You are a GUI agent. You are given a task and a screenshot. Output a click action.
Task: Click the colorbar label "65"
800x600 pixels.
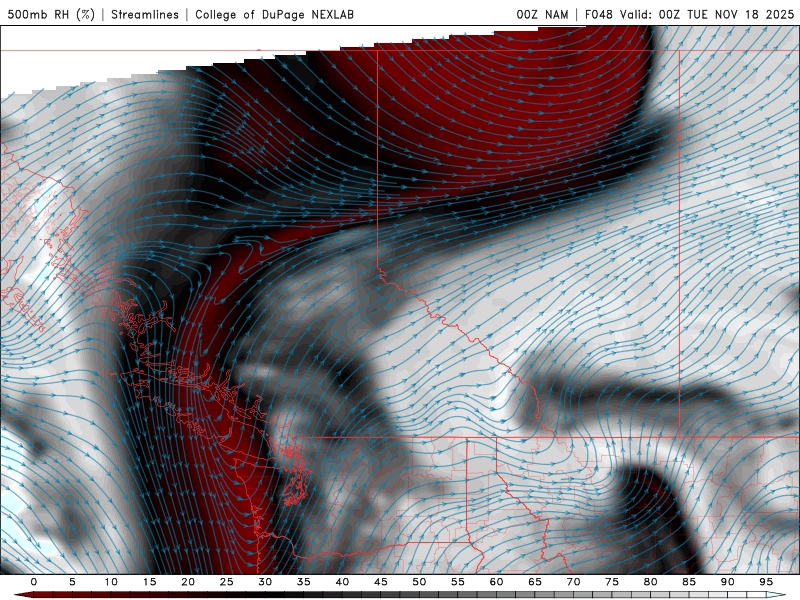coord(535,582)
